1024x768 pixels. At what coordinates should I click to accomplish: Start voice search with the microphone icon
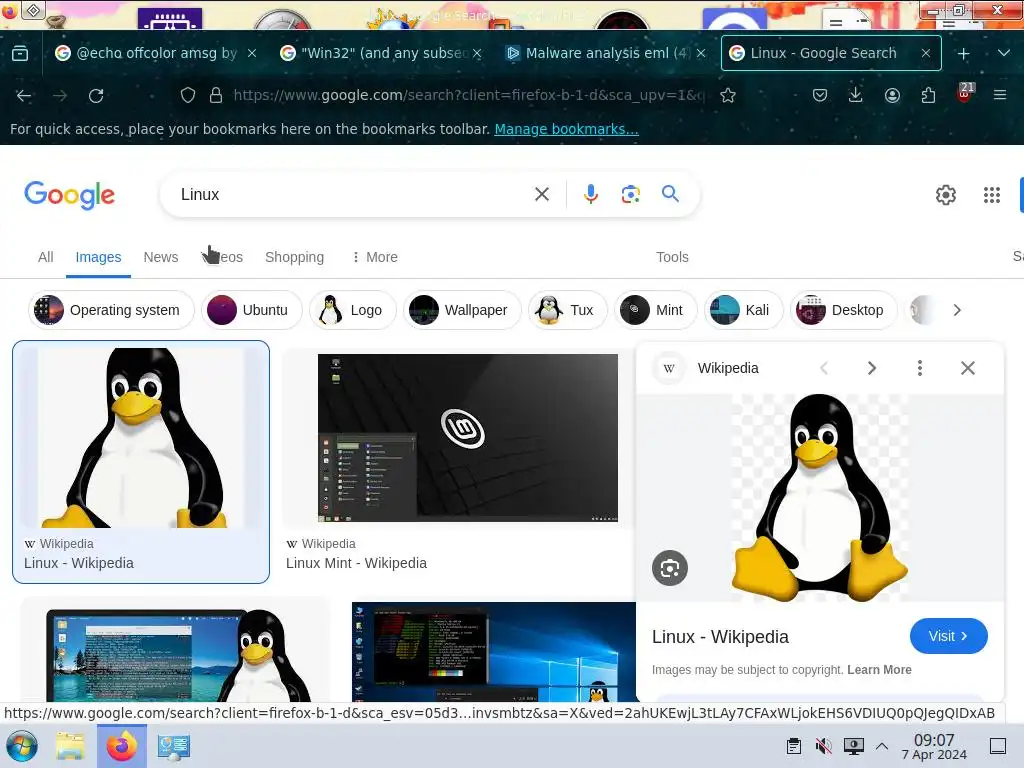click(x=590, y=194)
